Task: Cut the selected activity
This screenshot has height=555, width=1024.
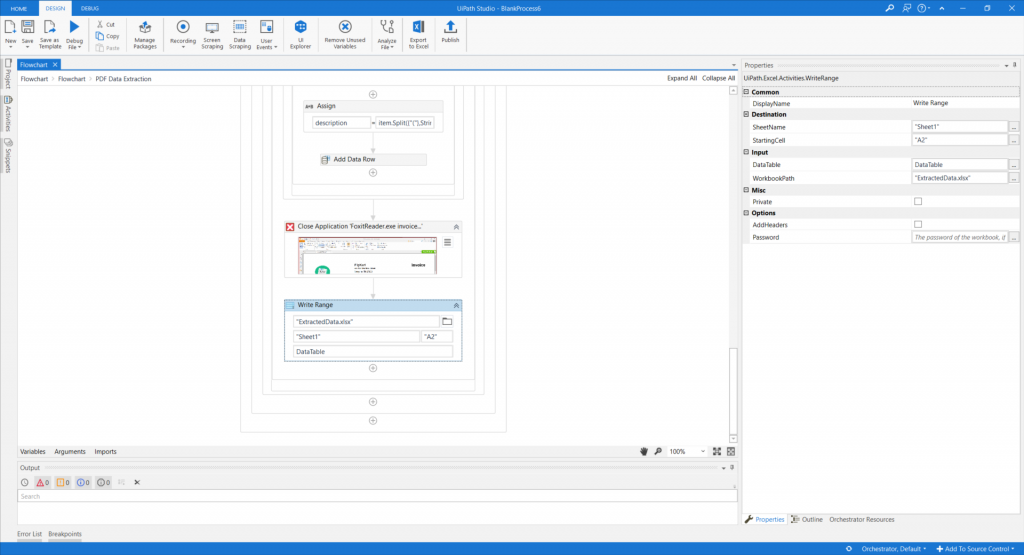Action: (106, 25)
